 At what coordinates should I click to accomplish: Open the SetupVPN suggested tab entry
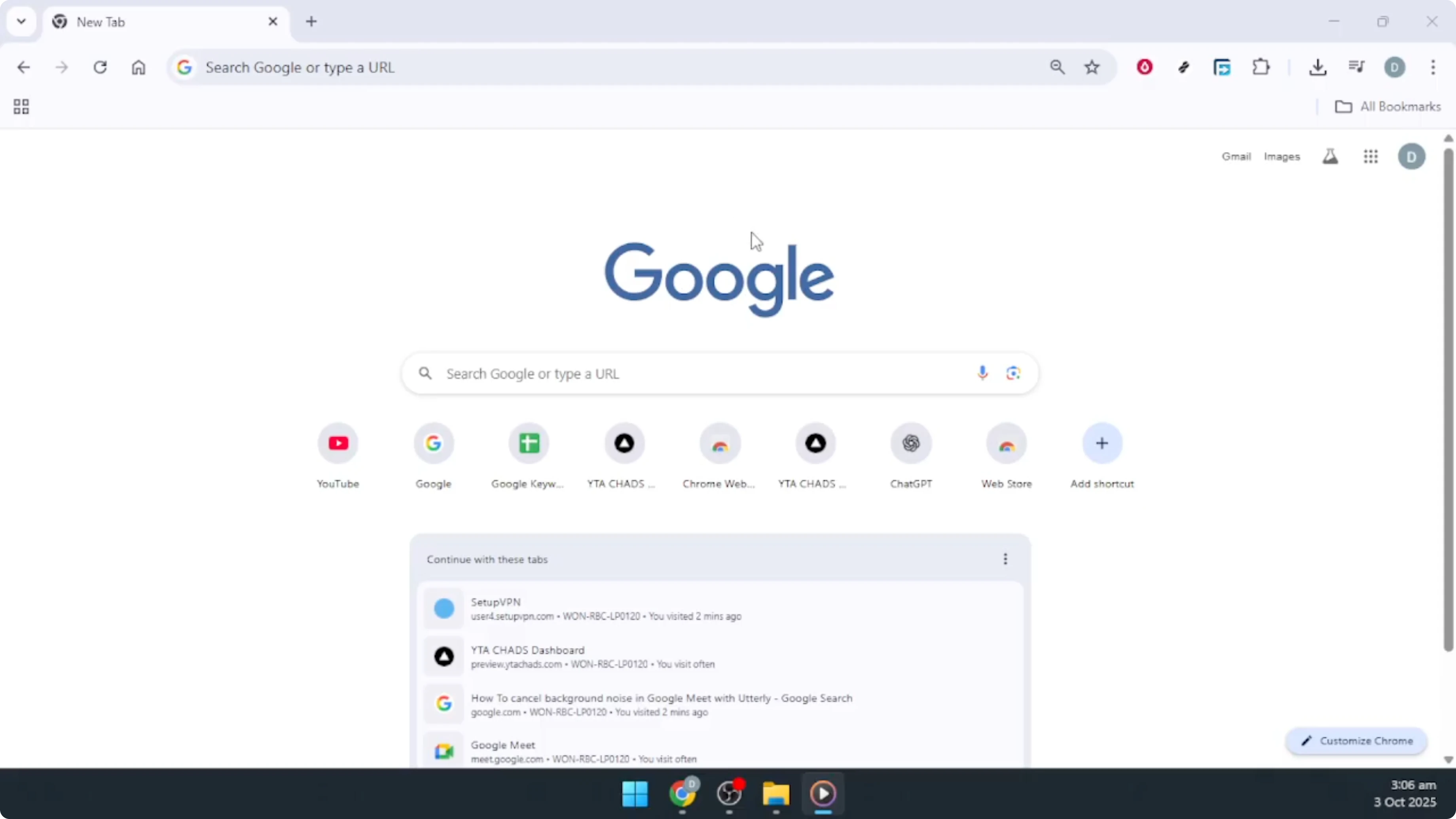(605, 609)
